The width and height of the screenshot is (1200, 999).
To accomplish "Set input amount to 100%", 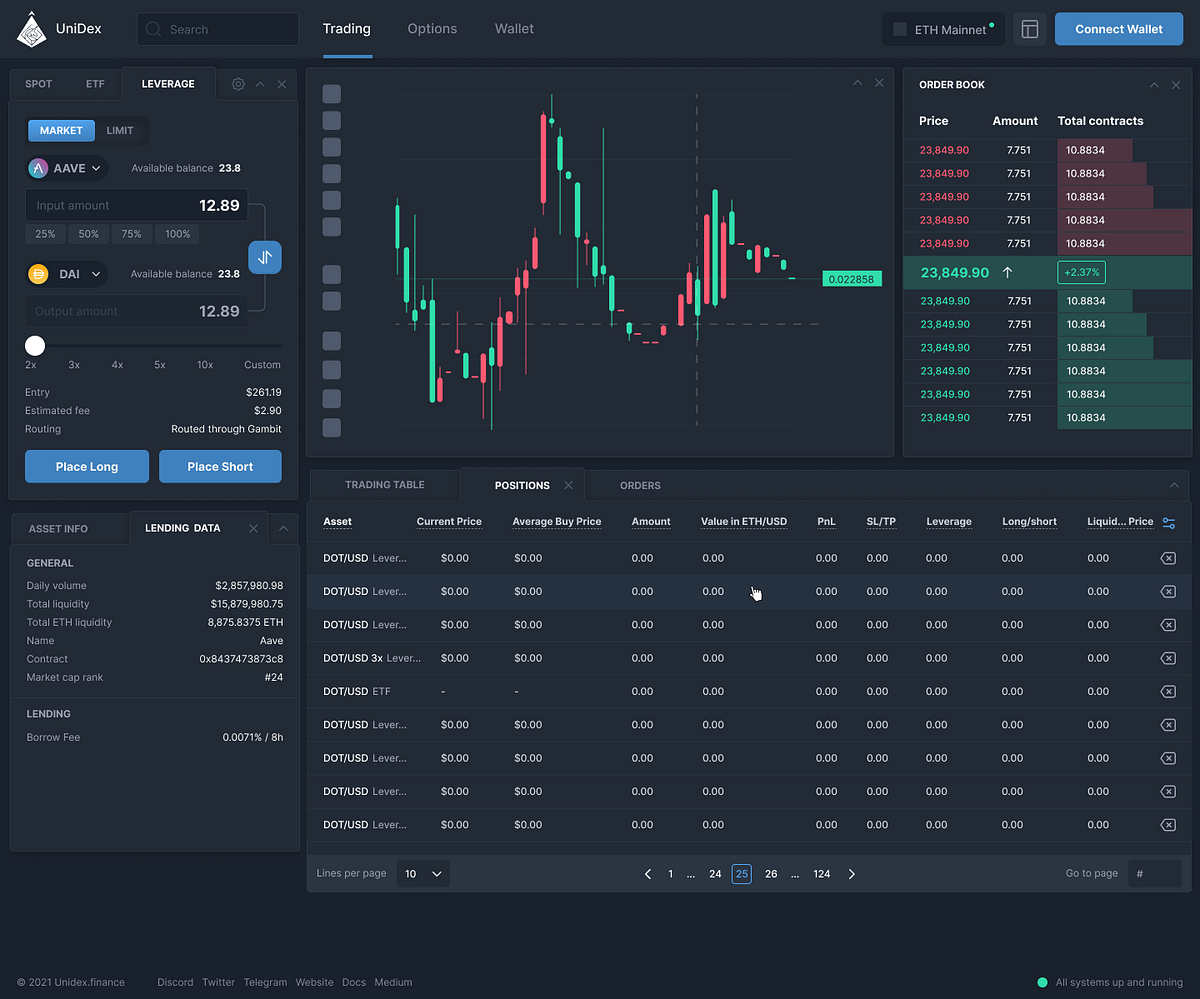I will point(178,234).
